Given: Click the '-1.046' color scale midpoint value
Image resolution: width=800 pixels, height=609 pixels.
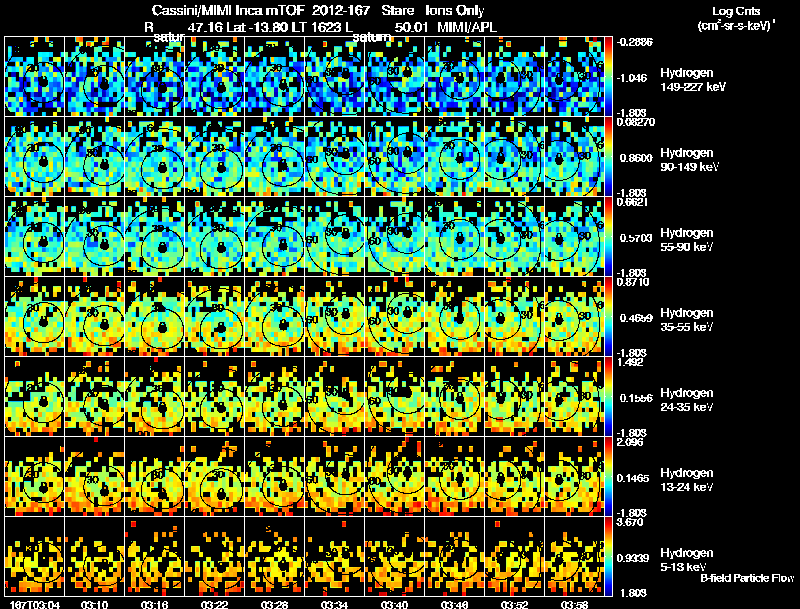Looking at the screenshot, I should pos(632,78).
